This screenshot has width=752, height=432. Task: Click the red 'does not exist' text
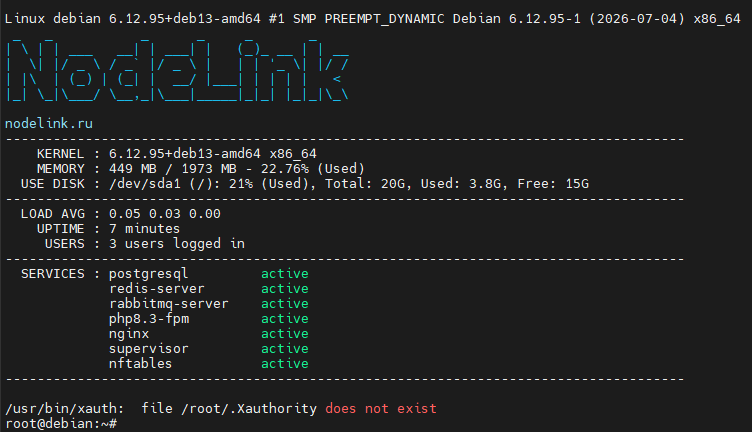[381, 409]
